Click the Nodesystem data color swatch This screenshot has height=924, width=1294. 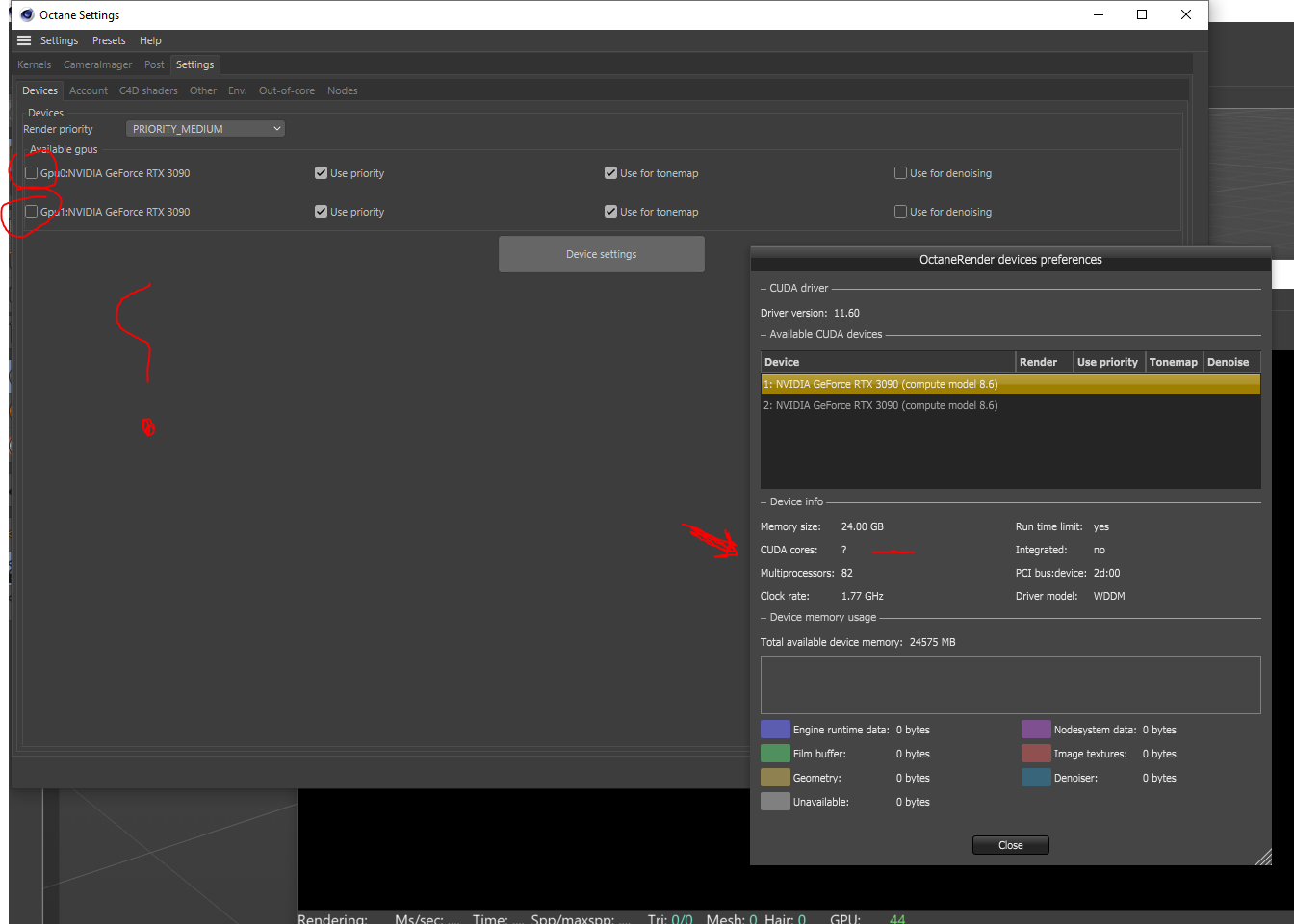pos(1036,730)
